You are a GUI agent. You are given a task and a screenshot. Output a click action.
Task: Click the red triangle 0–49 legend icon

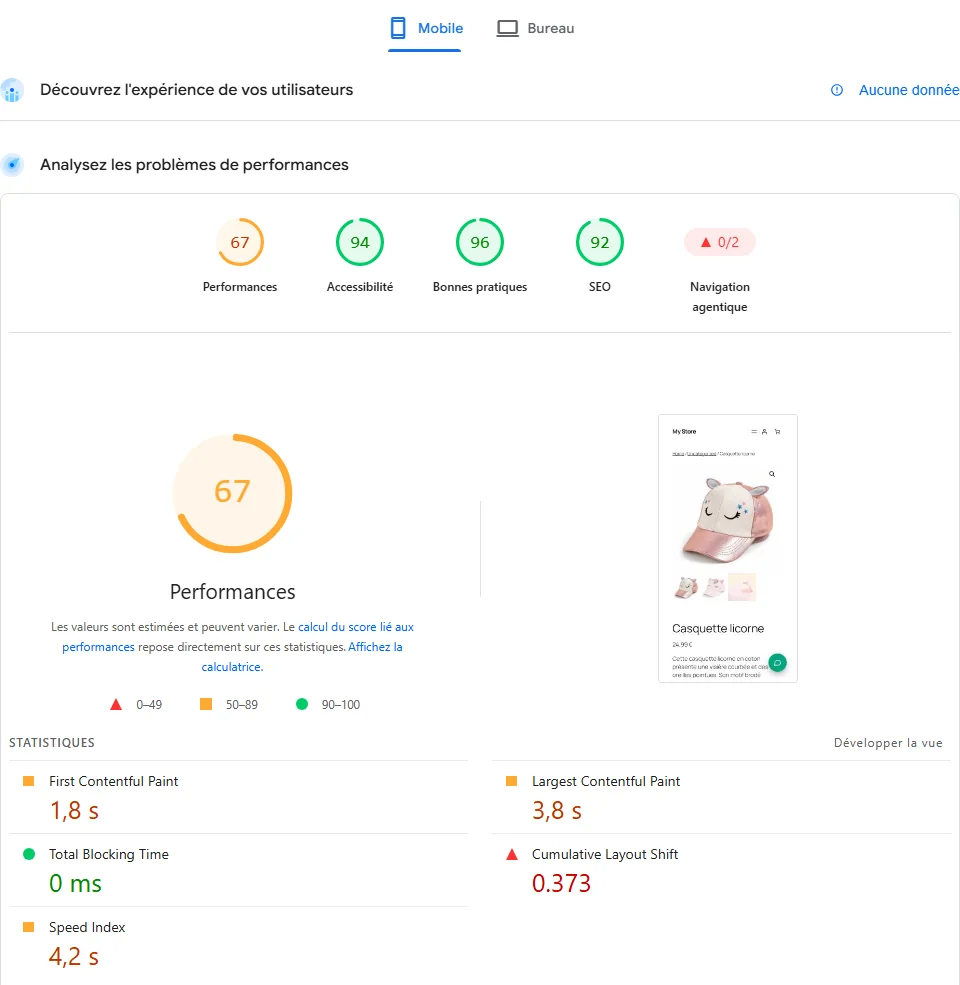[116, 704]
